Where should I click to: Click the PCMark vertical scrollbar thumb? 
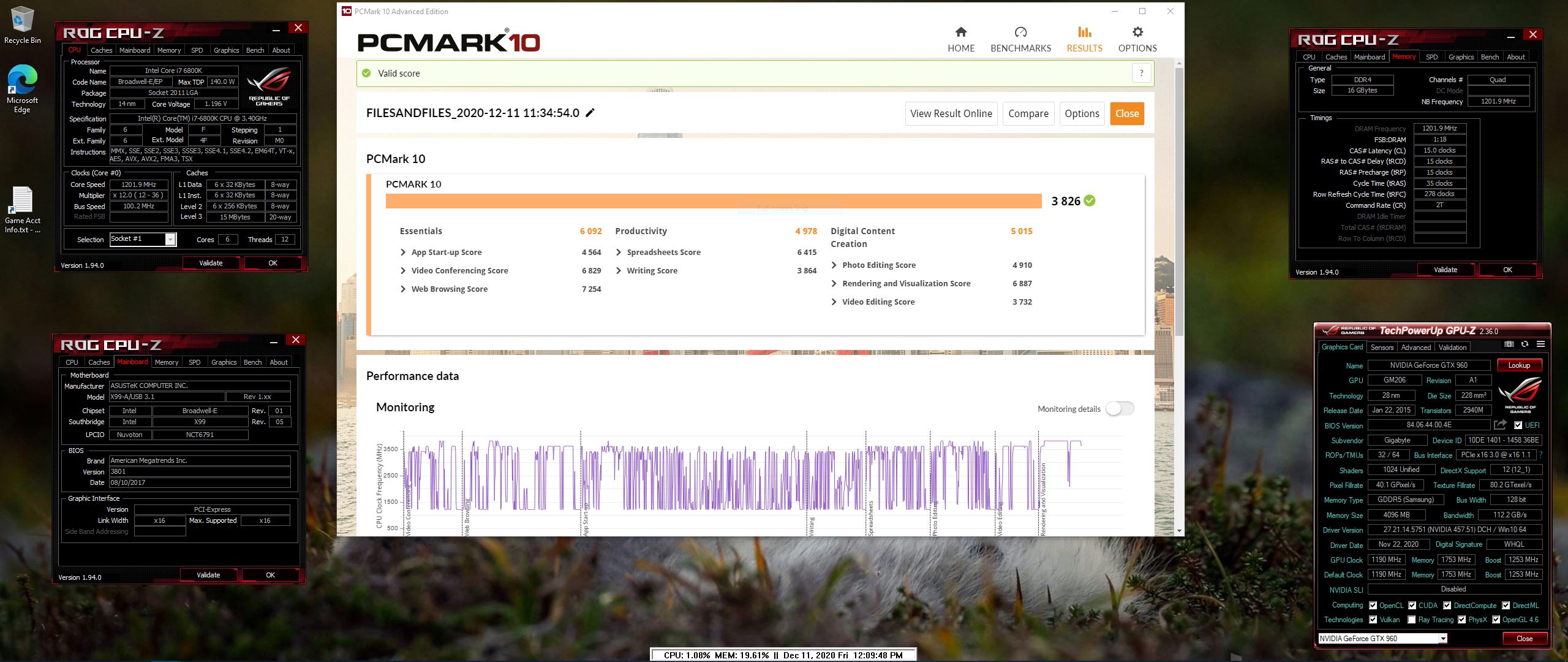1179,201
